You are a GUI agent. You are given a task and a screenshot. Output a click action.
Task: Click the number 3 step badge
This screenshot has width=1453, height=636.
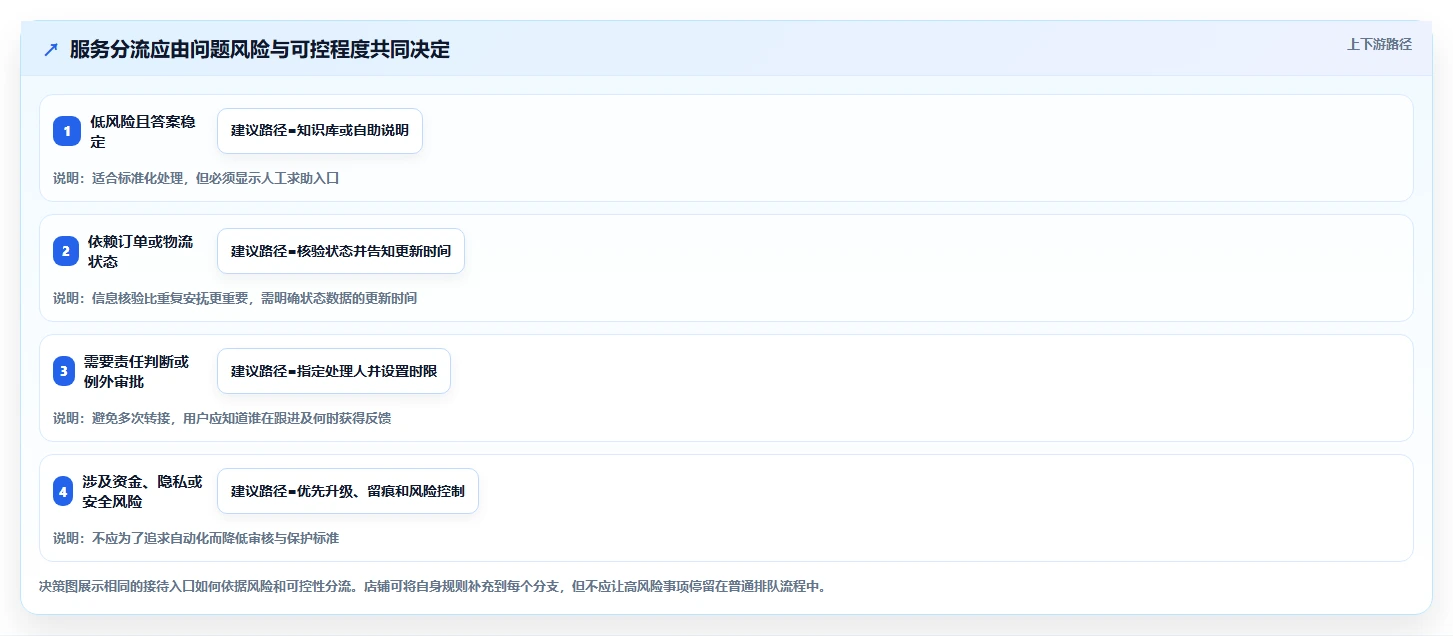click(x=65, y=371)
